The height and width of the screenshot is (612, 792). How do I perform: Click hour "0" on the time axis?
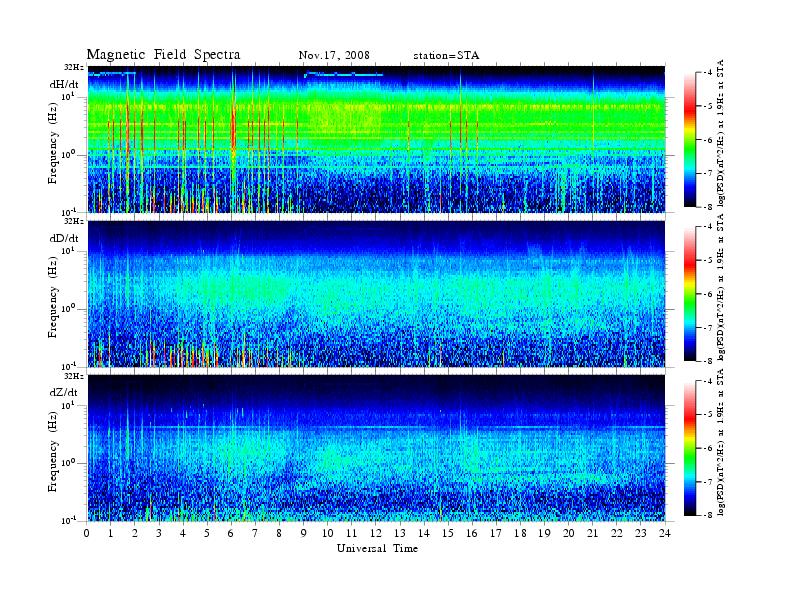[x=87, y=533]
